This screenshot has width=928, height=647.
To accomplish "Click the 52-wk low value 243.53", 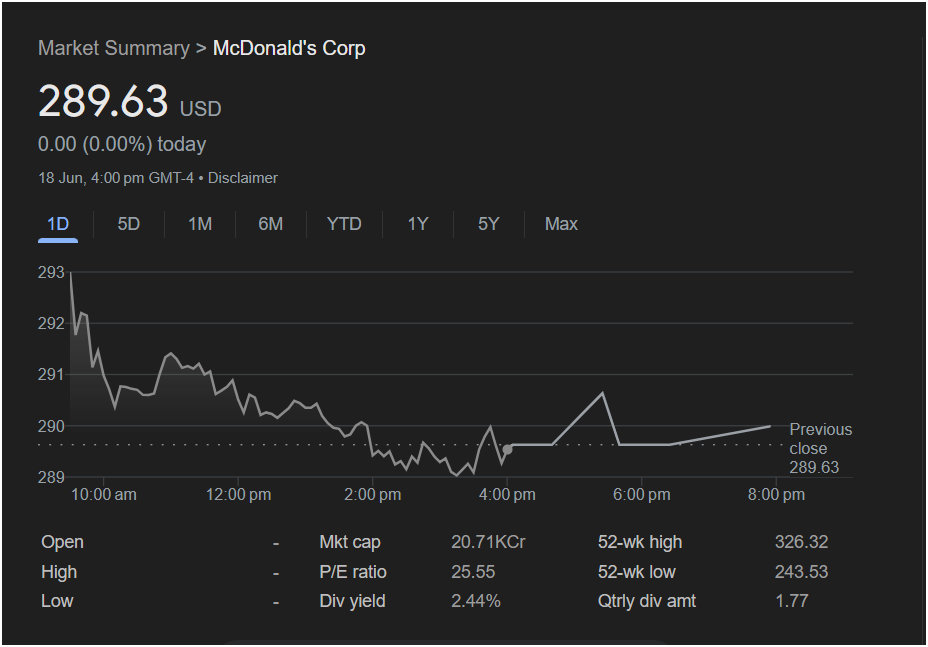I will [x=801, y=572].
